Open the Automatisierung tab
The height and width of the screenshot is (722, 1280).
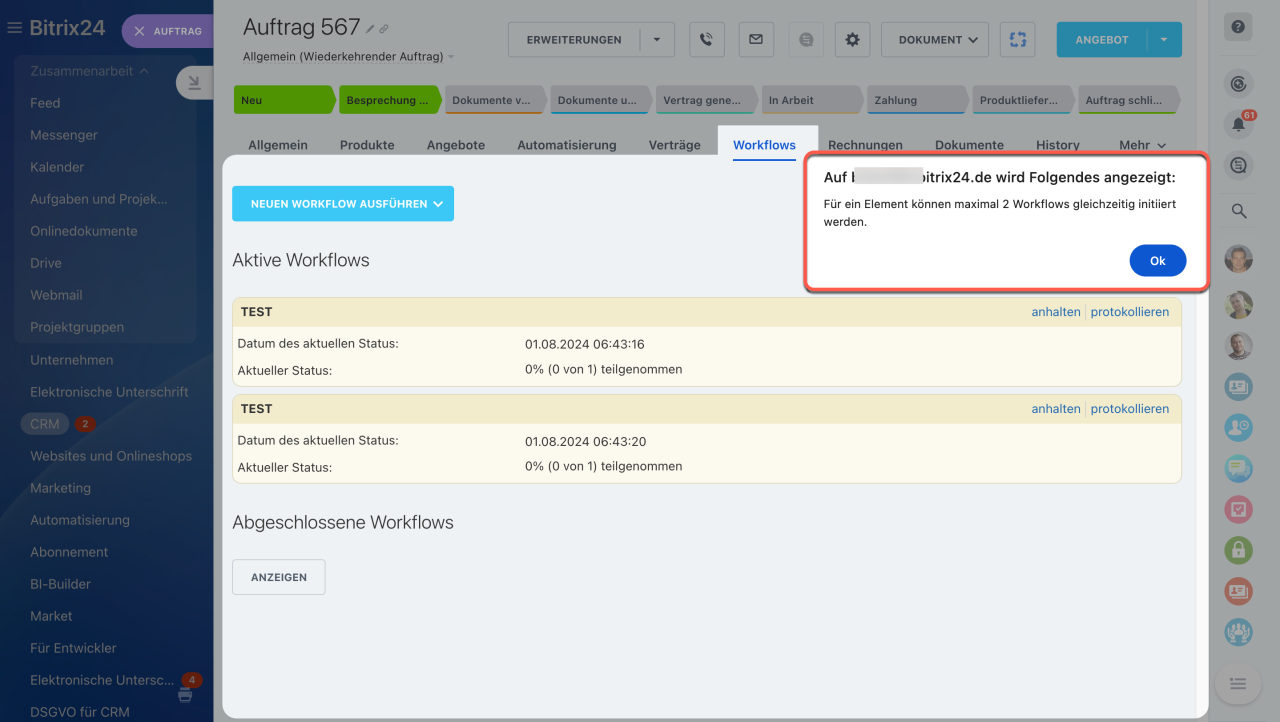pos(567,145)
